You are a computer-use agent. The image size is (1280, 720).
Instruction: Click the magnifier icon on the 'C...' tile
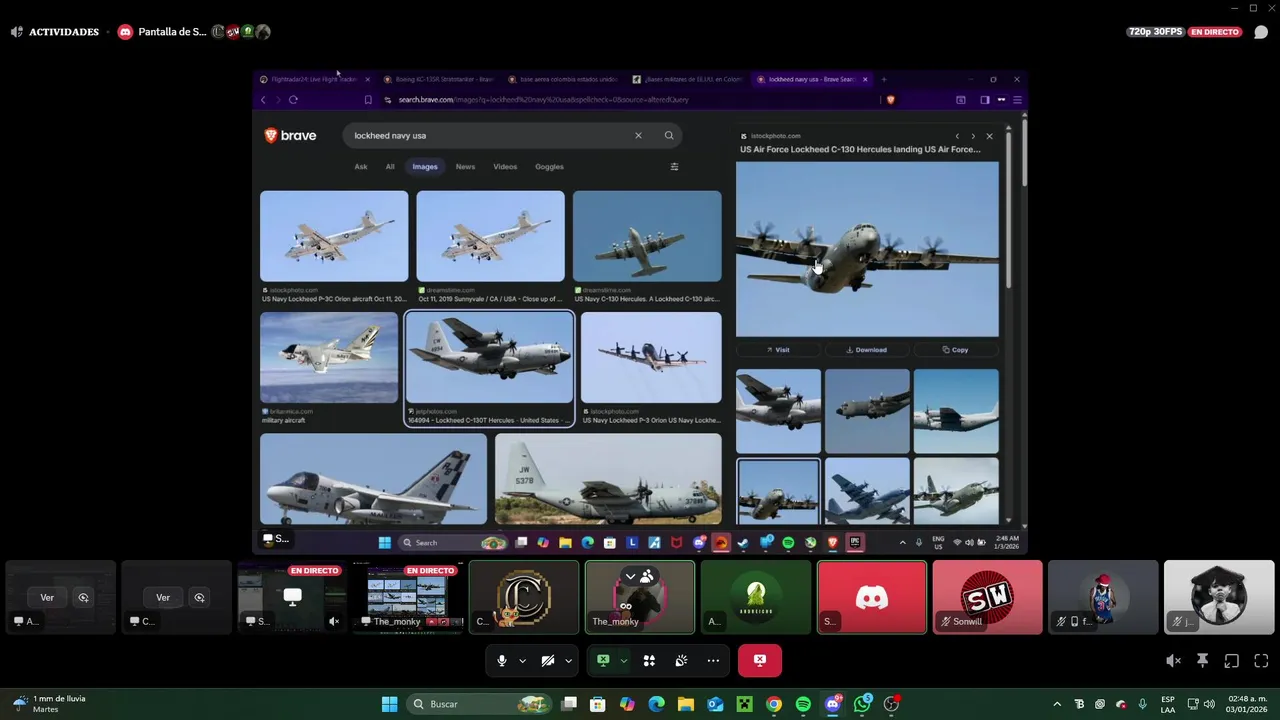[199, 598]
